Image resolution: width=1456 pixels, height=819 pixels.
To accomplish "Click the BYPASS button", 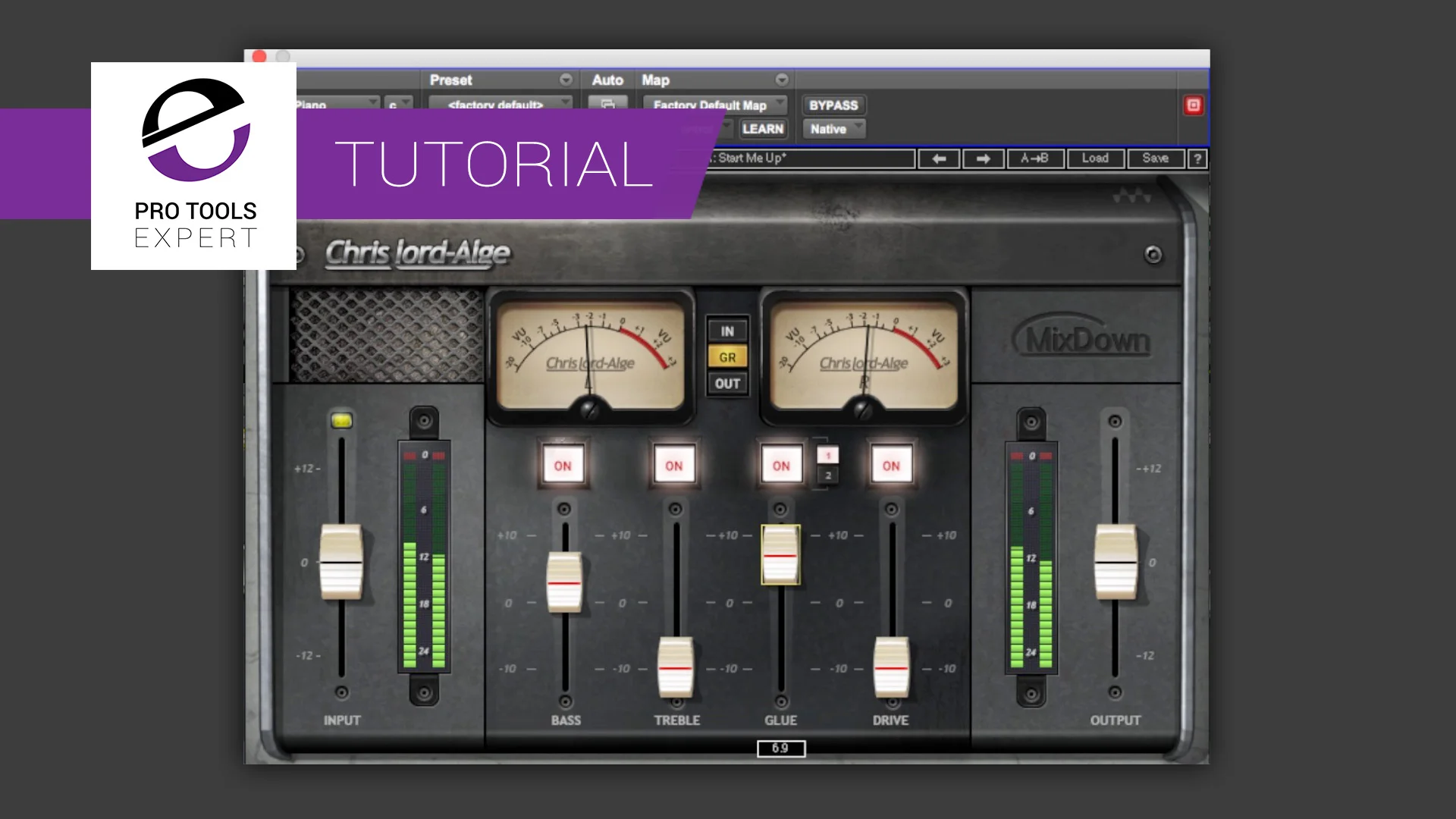I will click(x=833, y=105).
